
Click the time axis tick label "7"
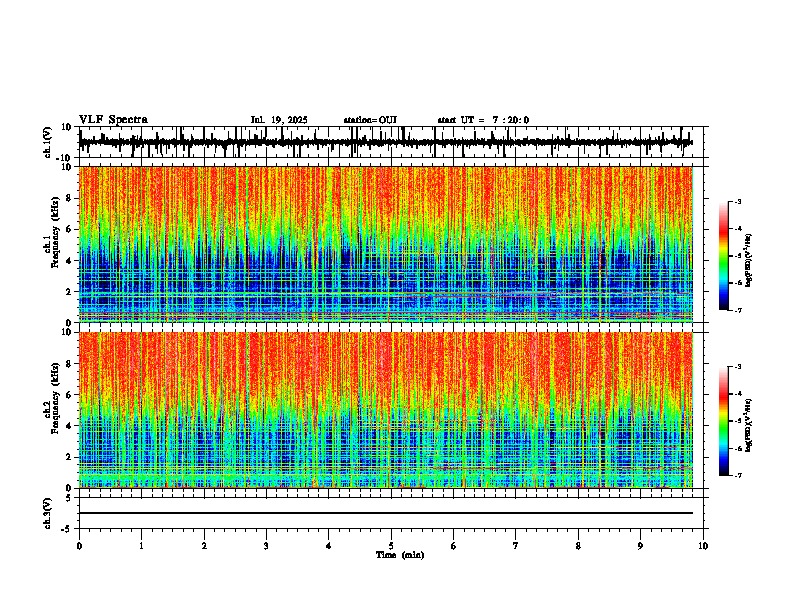(516, 546)
